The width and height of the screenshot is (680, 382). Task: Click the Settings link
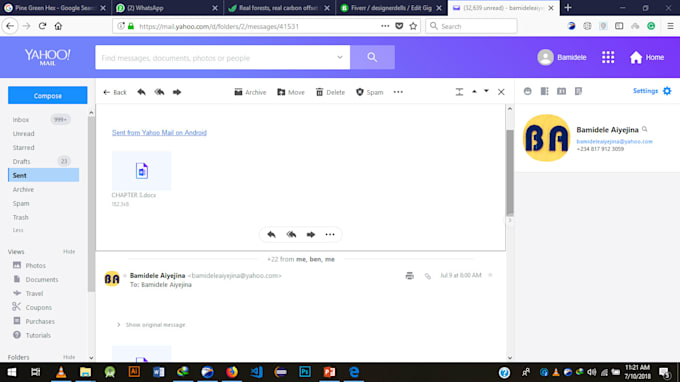click(645, 91)
